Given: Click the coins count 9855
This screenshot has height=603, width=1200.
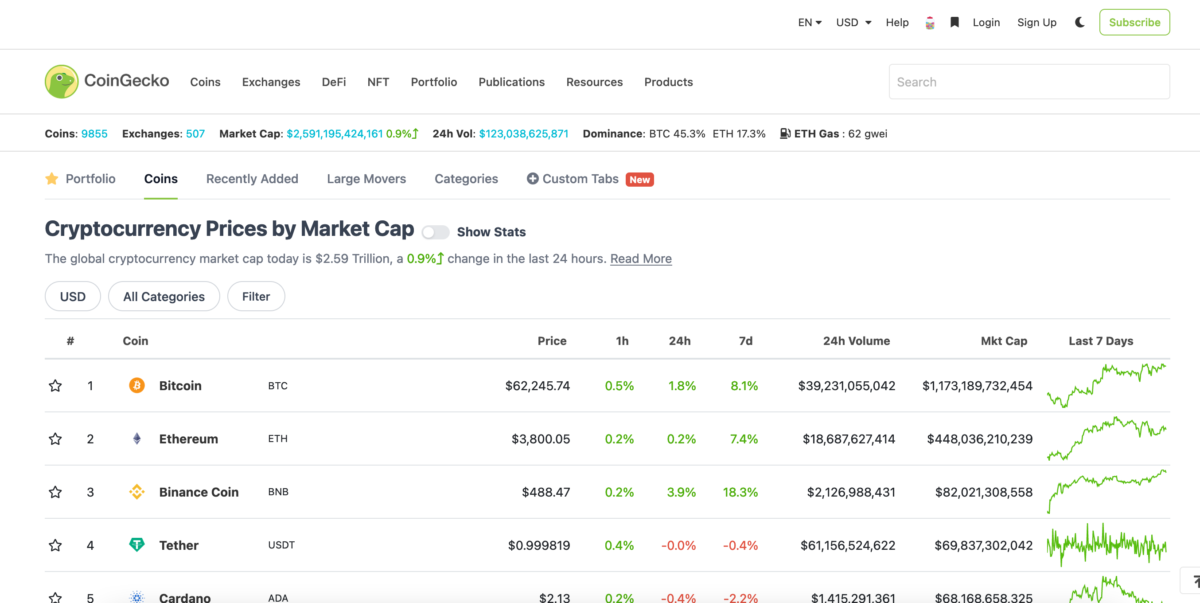Looking at the screenshot, I should click(x=94, y=133).
